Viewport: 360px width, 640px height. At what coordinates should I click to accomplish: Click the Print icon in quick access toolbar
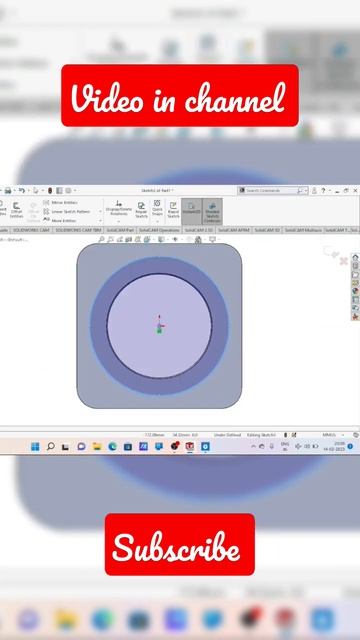point(8,190)
